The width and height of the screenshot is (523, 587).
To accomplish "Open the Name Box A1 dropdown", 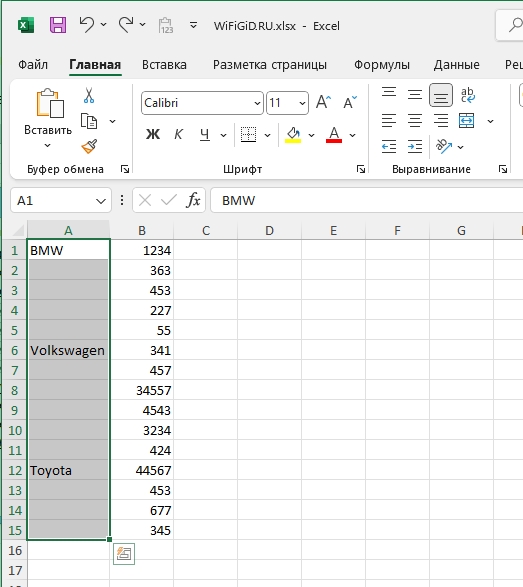I will (x=101, y=201).
